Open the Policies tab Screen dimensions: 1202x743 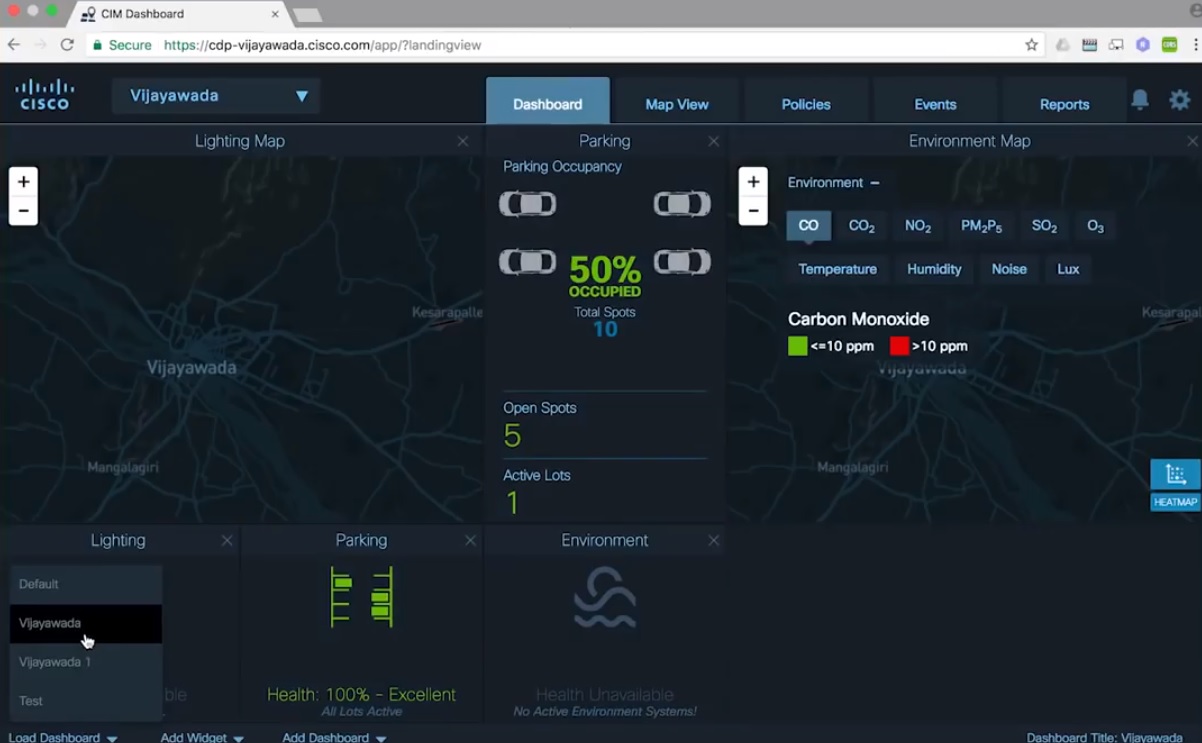pyautogui.click(x=806, y=103)
